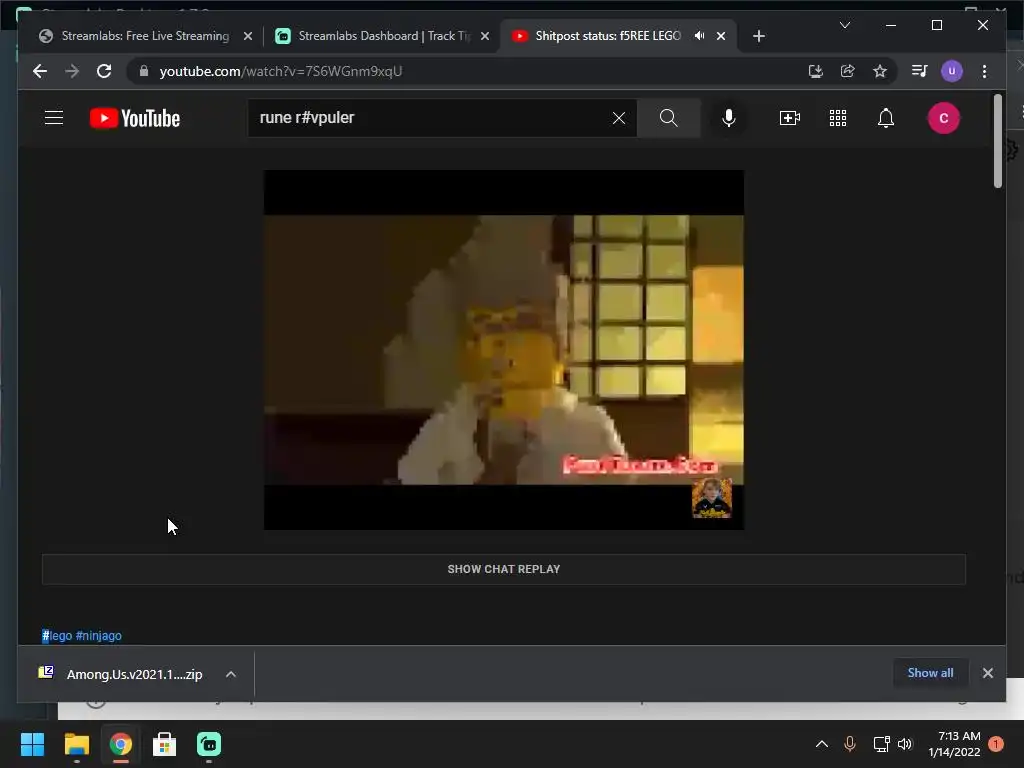Expand the tab search dropdown chevron
The height and width of the screenshot is (768, 1024).
(x=844, y=25)
